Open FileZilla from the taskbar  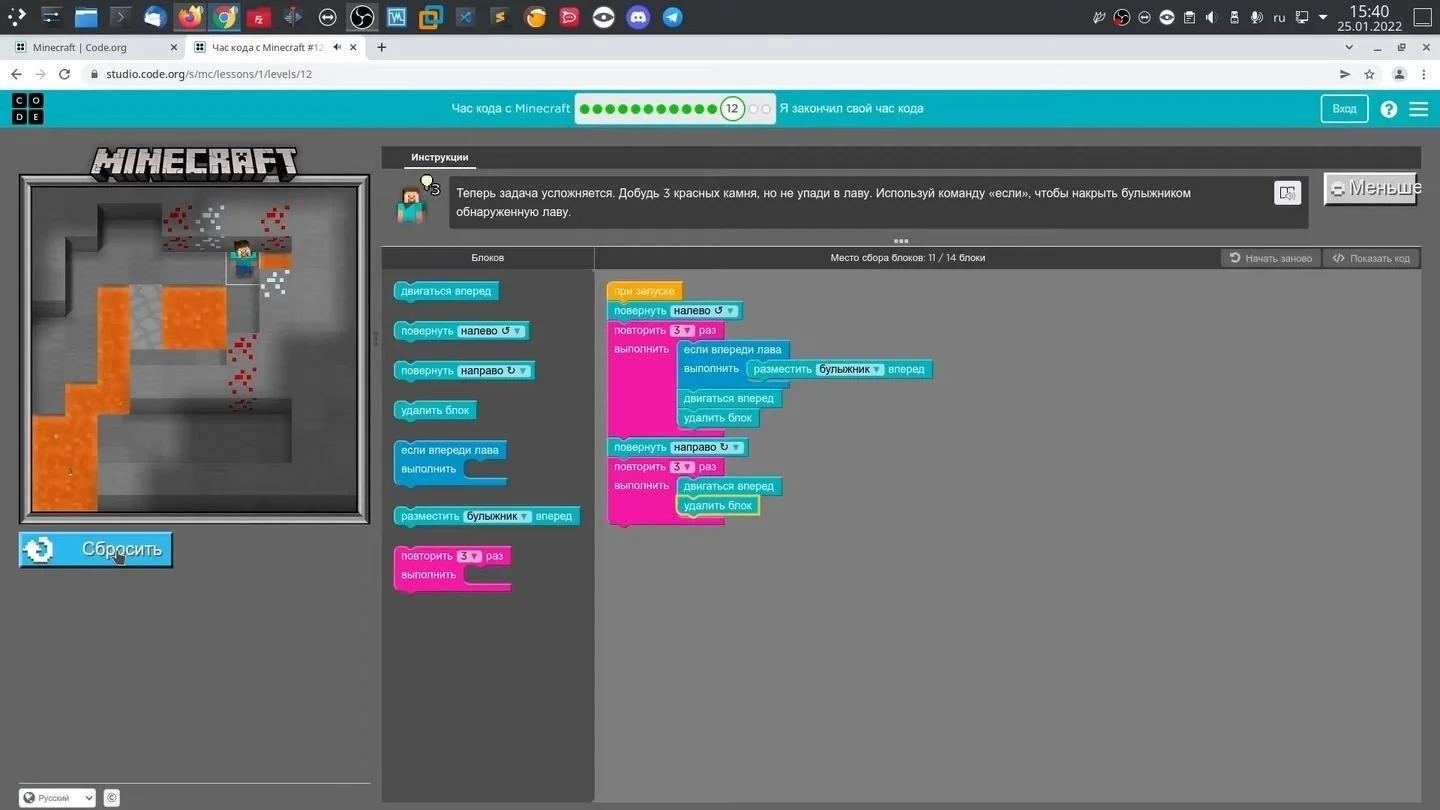(258, 17)
